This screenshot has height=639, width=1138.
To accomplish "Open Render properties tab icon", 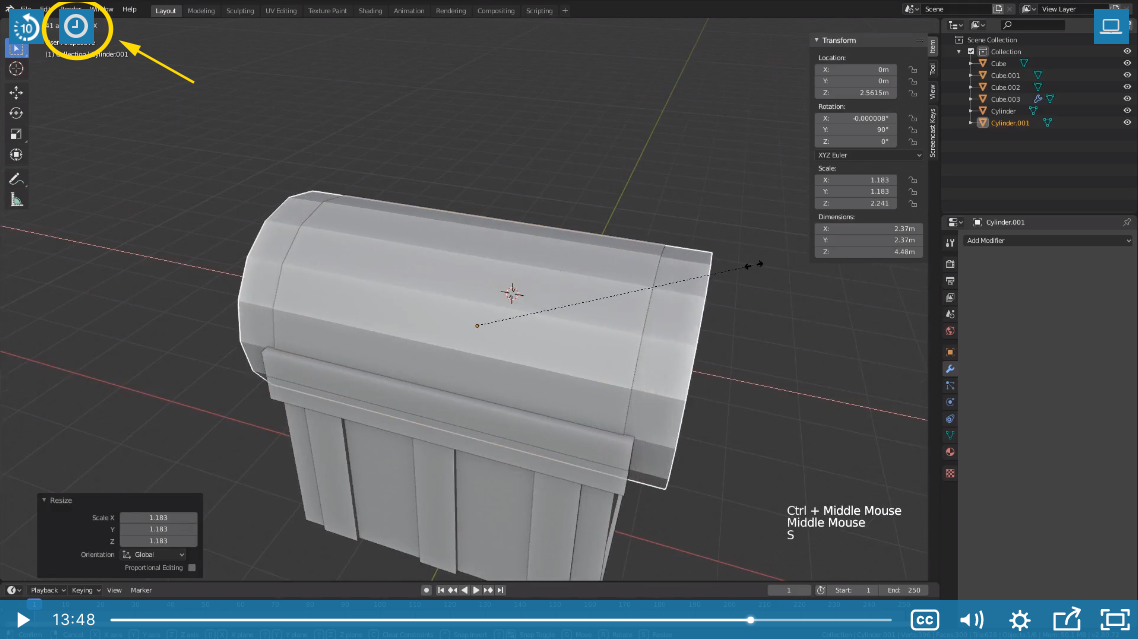I will pos(950,264).
